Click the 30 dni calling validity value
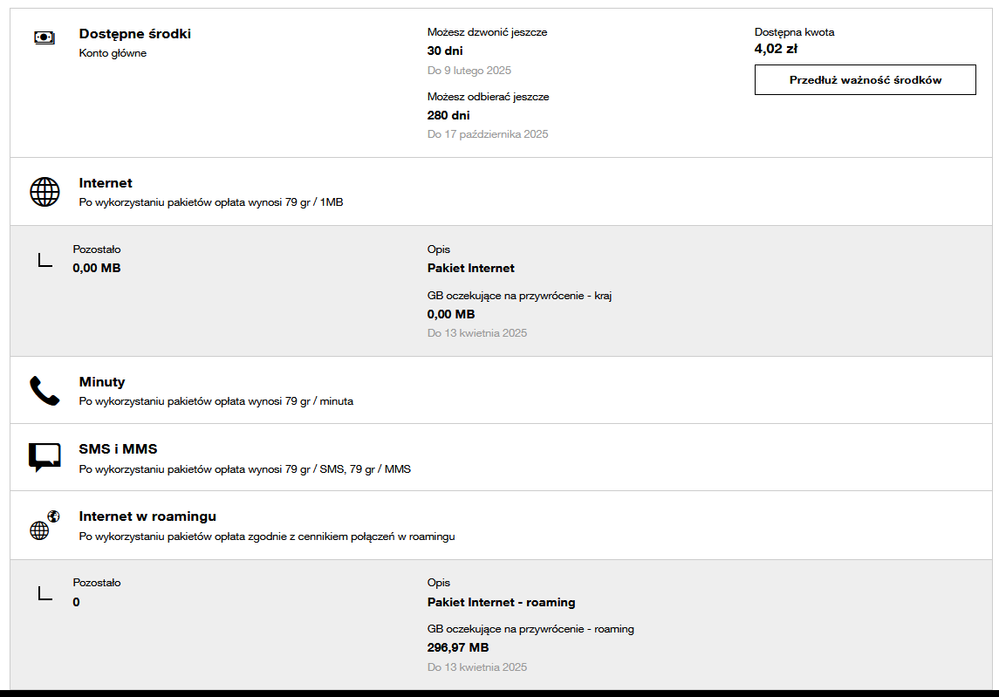 445,50
